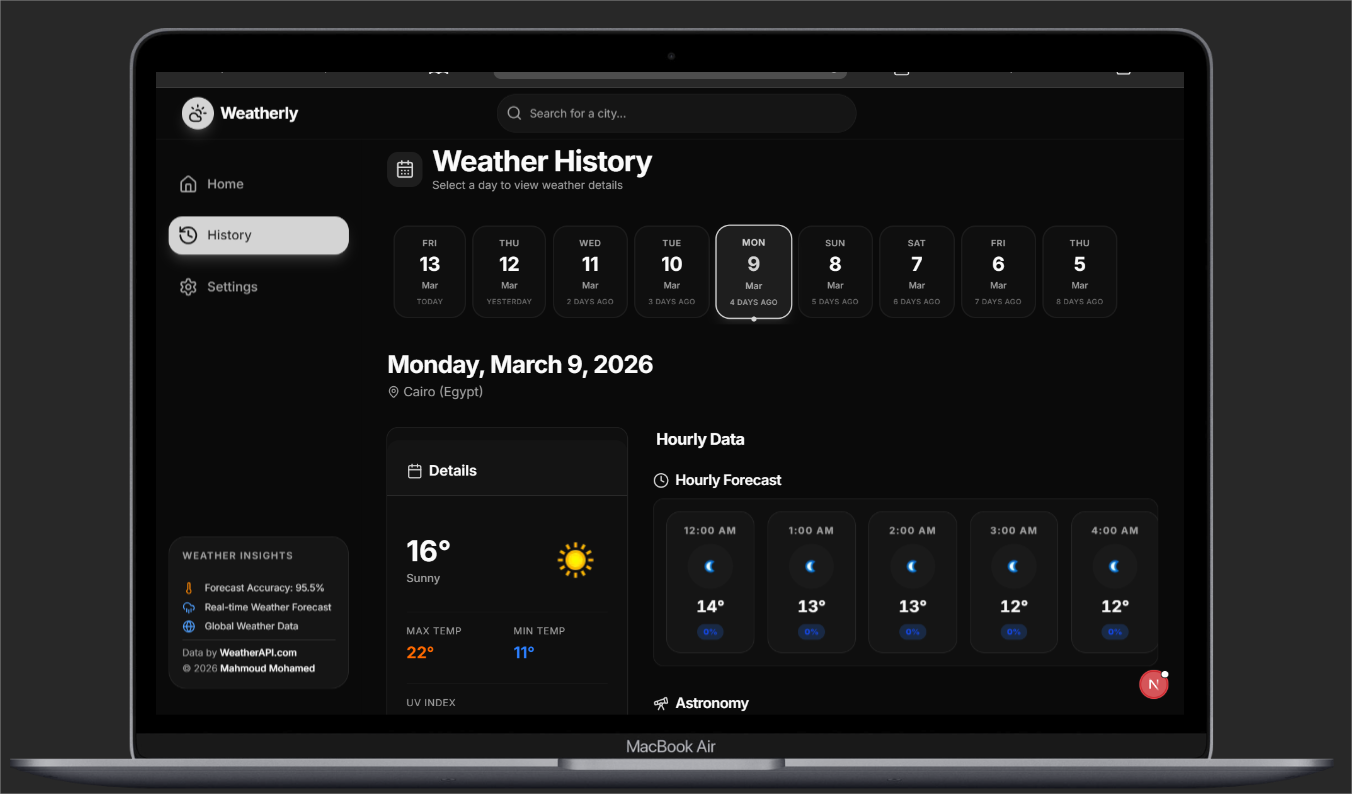Open Settings from the sidebar
The image size is (1352, 794).
click(232, 287)
